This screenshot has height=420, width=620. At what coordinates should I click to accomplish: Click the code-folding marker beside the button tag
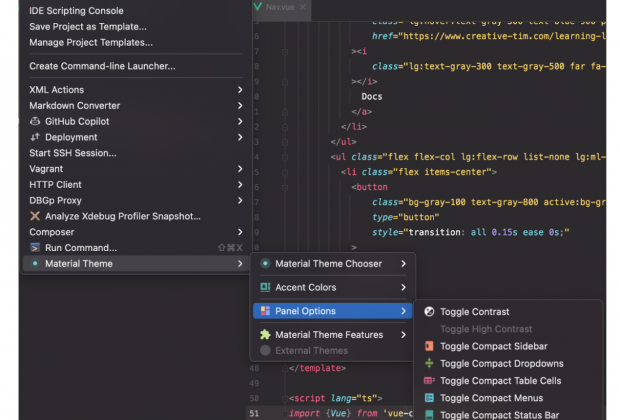pyautogui.click(x=285, y=188)
